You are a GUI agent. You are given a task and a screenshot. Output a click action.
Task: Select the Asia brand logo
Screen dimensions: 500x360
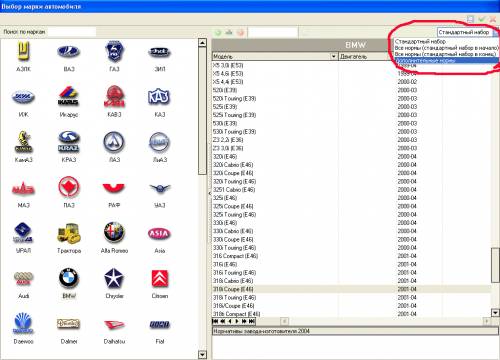pyautogui.click(x=159, y=234)
